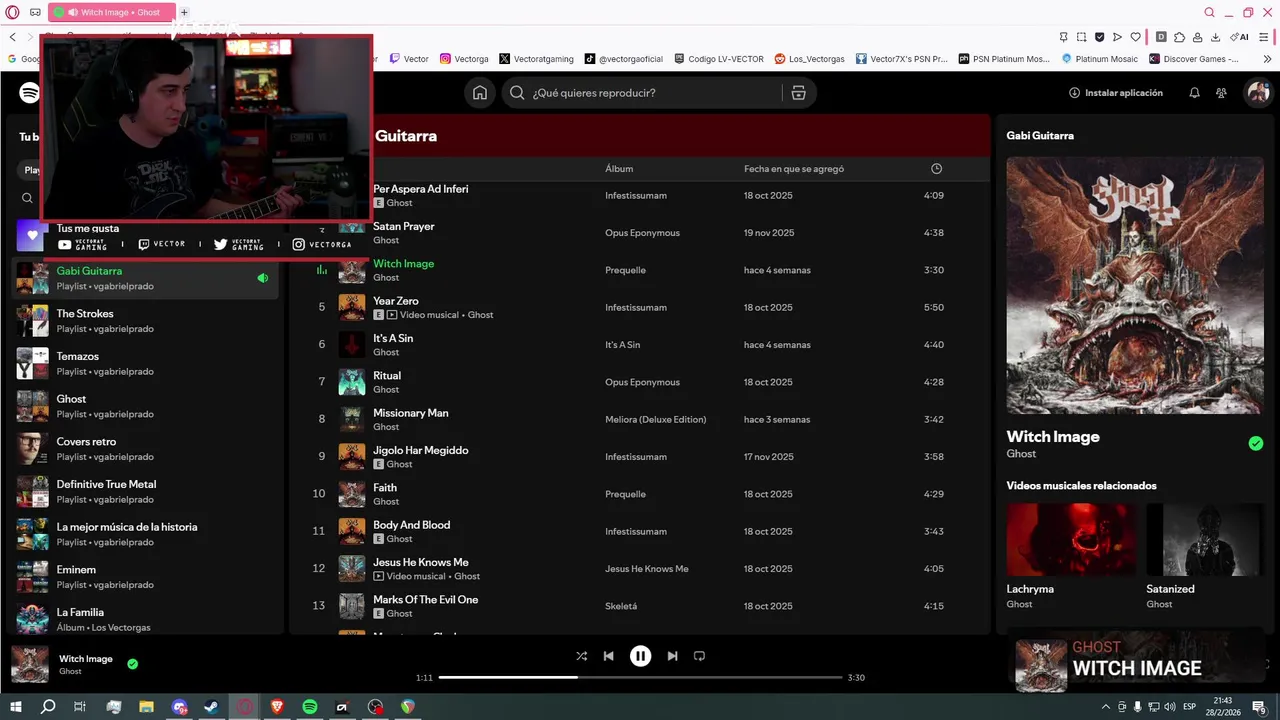The image size is (1280, 720).
Task: Open Meliora (Deluxe Edition) album link
Action: [655, 419]
